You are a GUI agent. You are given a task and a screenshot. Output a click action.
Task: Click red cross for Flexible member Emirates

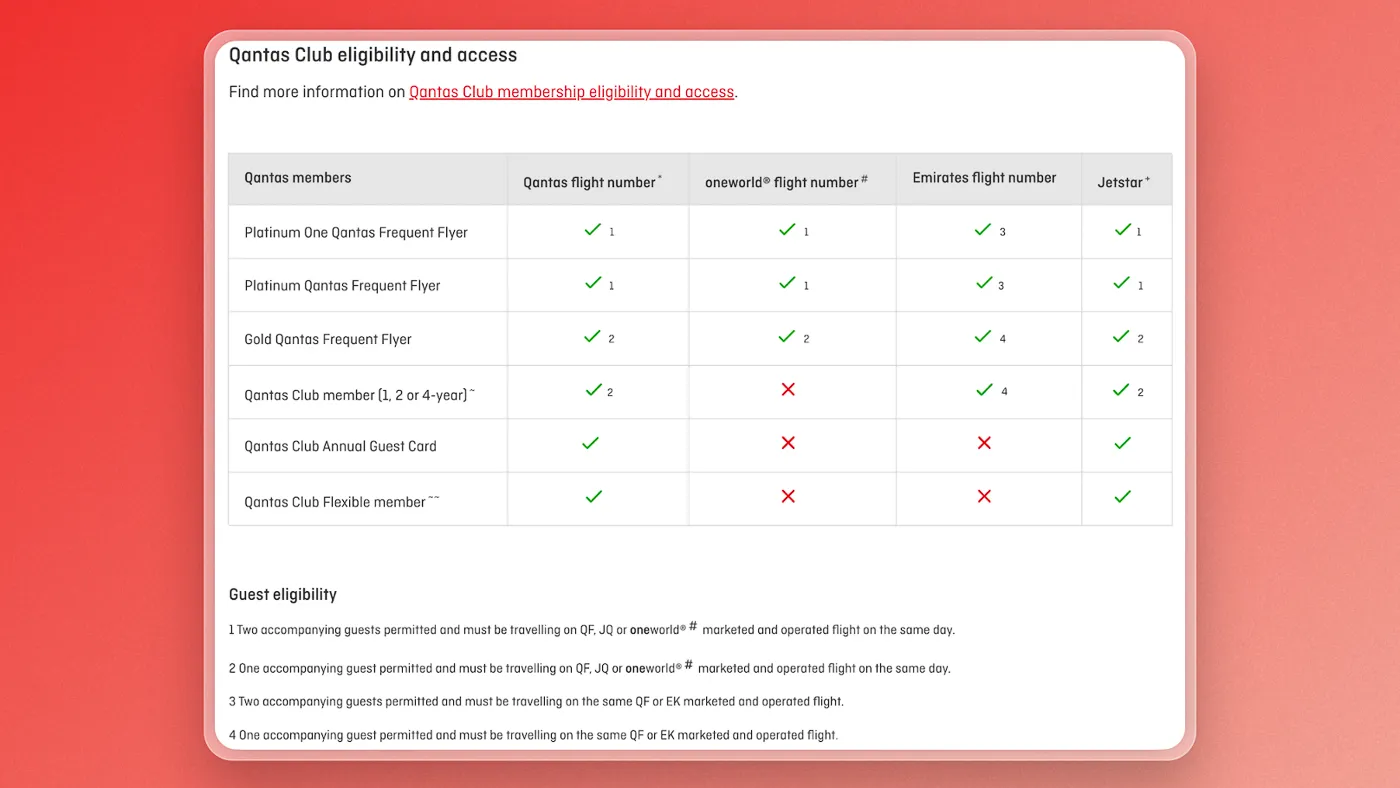click(984, 496)
